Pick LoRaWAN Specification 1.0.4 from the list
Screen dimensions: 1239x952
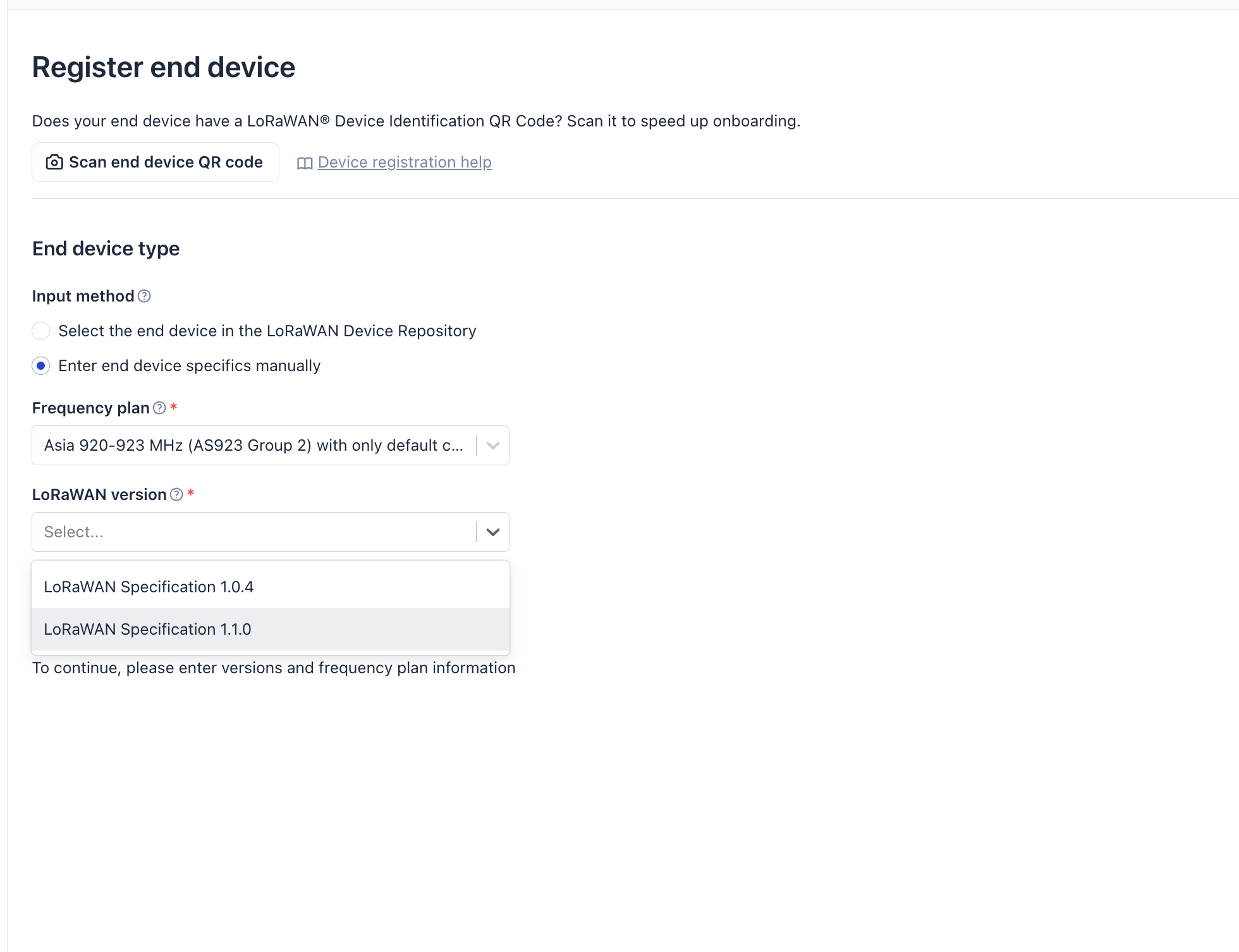click(x=149, y=587)
